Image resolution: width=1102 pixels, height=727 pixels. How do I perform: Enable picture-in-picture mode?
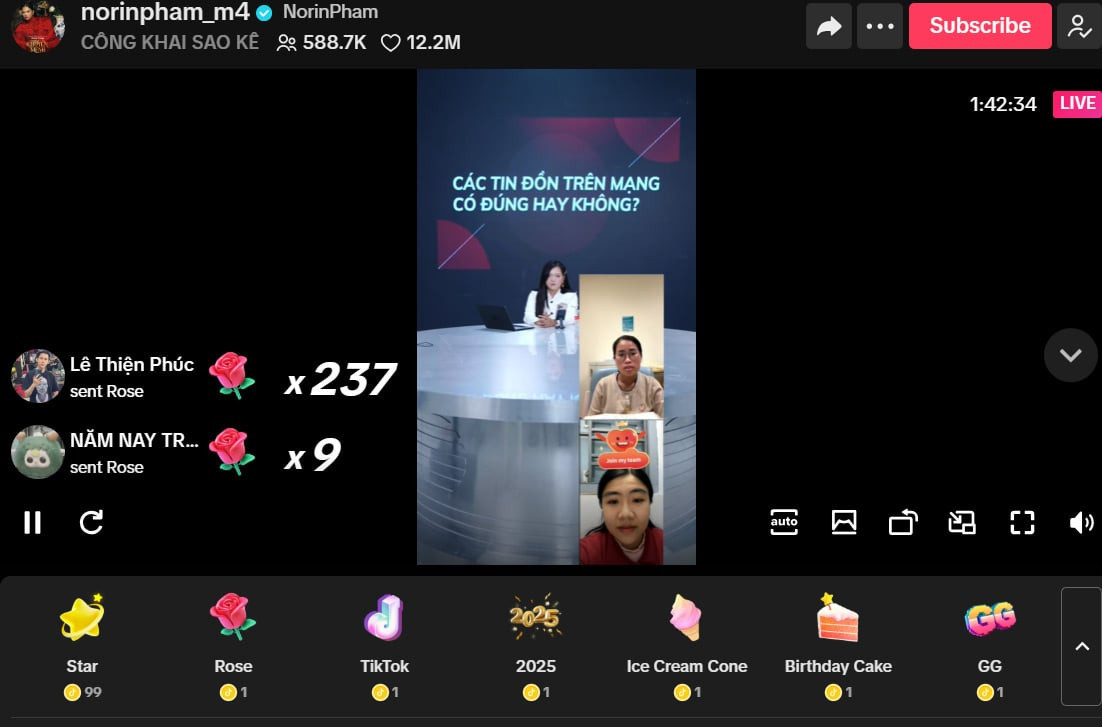pyautogui.click(x=962, y=522)
